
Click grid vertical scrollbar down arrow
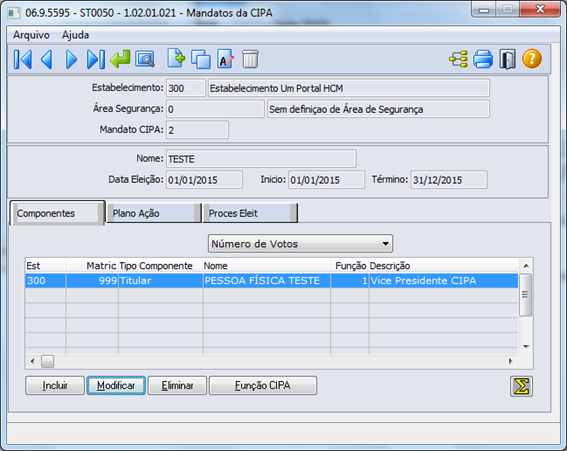click(526, 347)
